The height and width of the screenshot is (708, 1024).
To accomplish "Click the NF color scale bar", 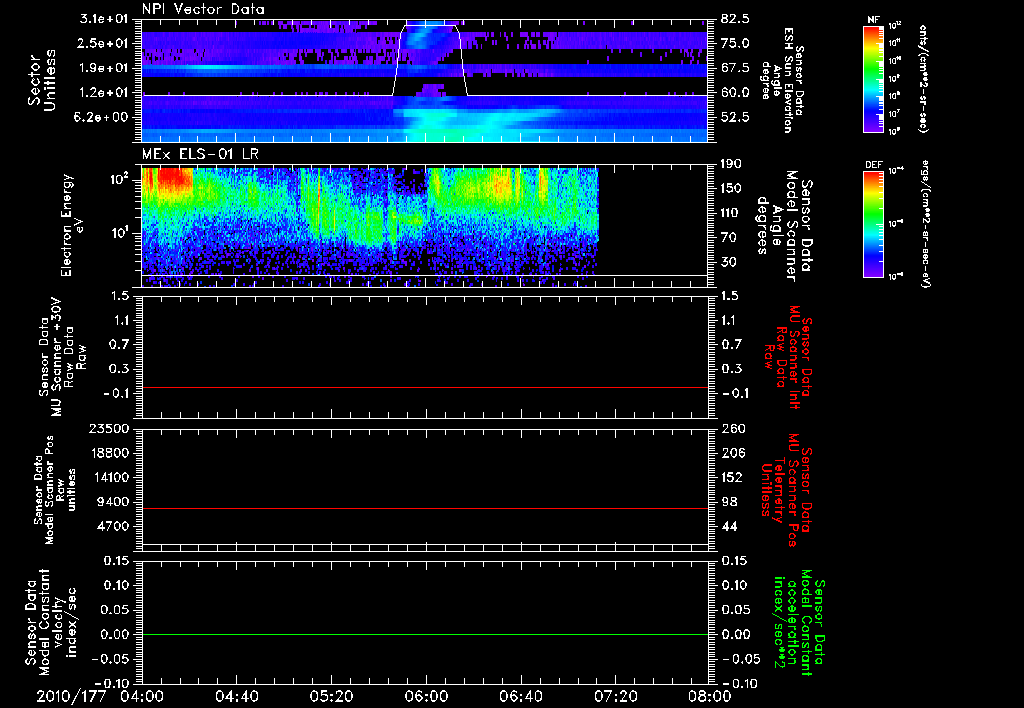I will (x=873, y=79).
